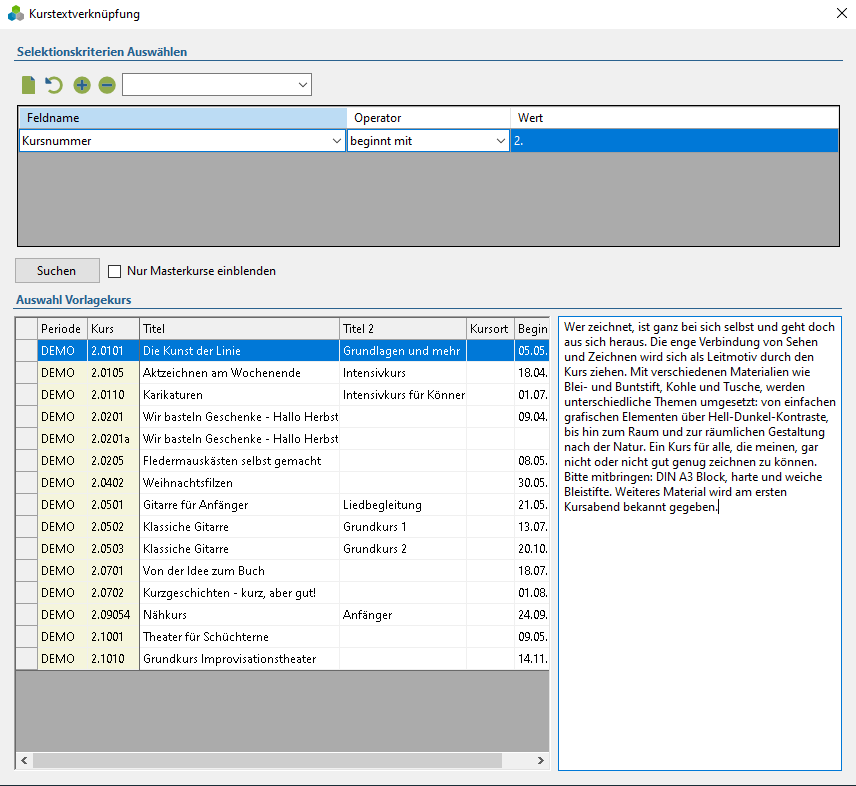The image size is (856, 786).
Task: Click the Operator column header
Action: click(429, 118)
